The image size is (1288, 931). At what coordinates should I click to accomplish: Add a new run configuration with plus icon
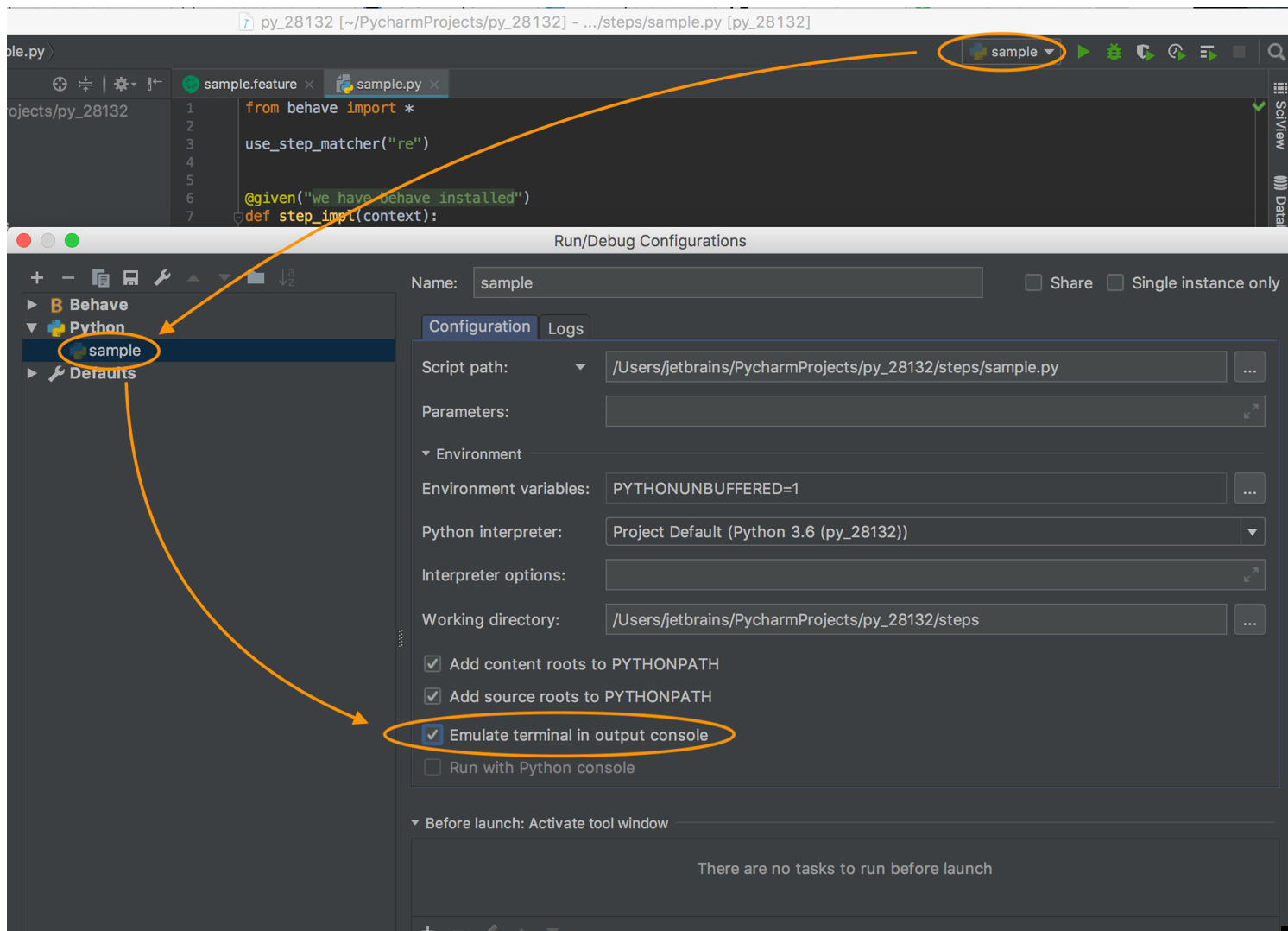pos(36,277)
